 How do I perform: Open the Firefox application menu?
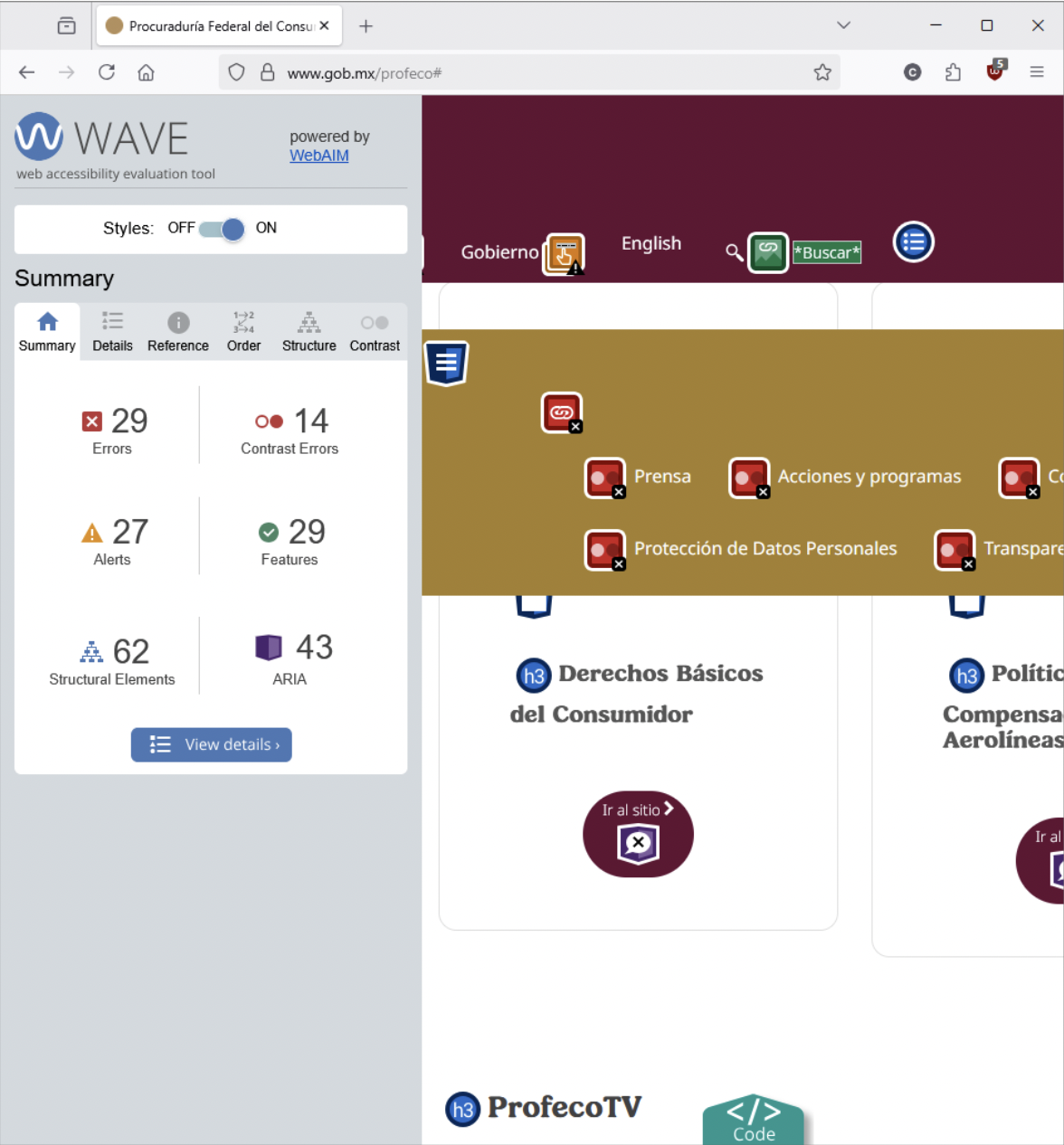point(1037,72)
